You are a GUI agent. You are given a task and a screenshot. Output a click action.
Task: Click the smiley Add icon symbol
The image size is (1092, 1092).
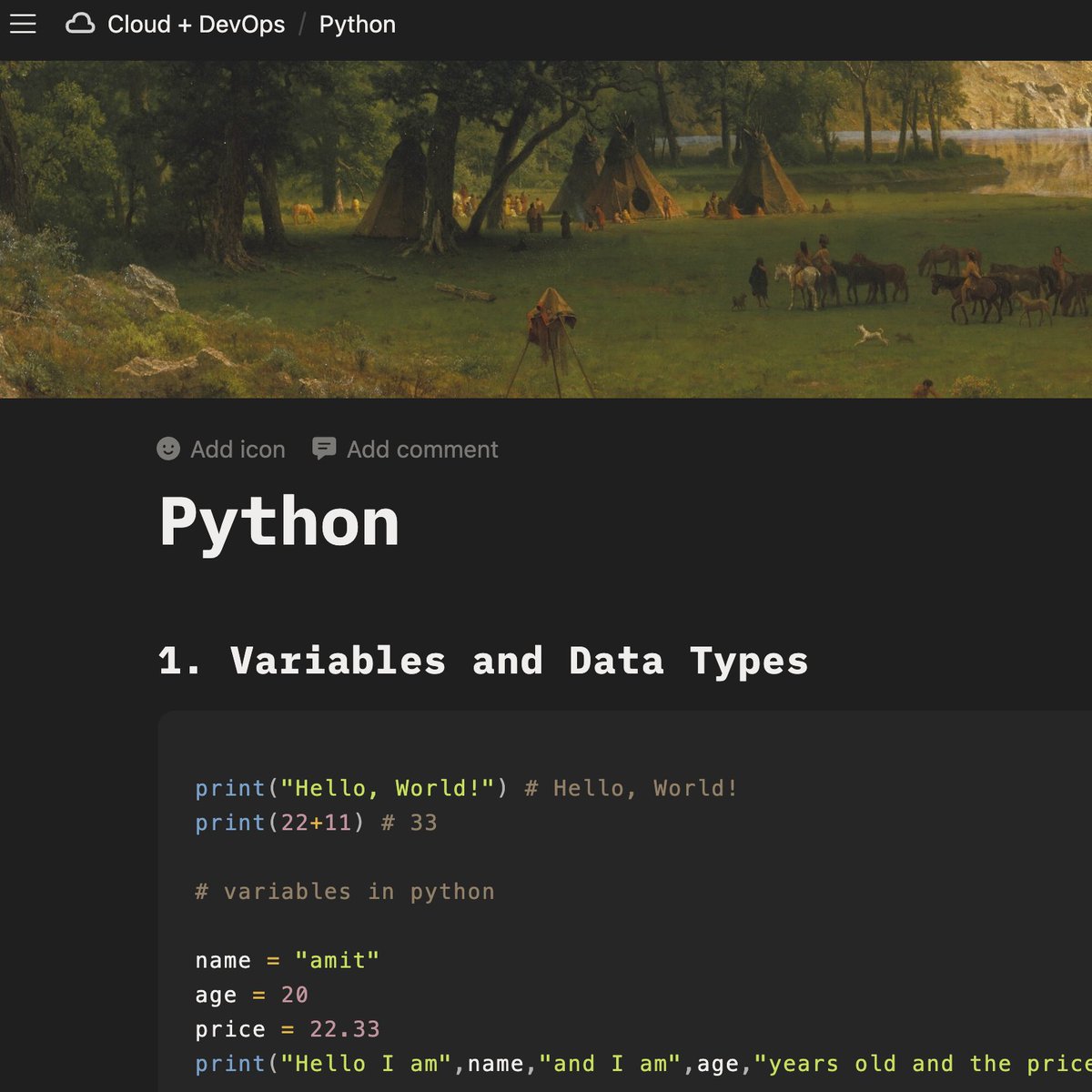(x=168, y=449)
